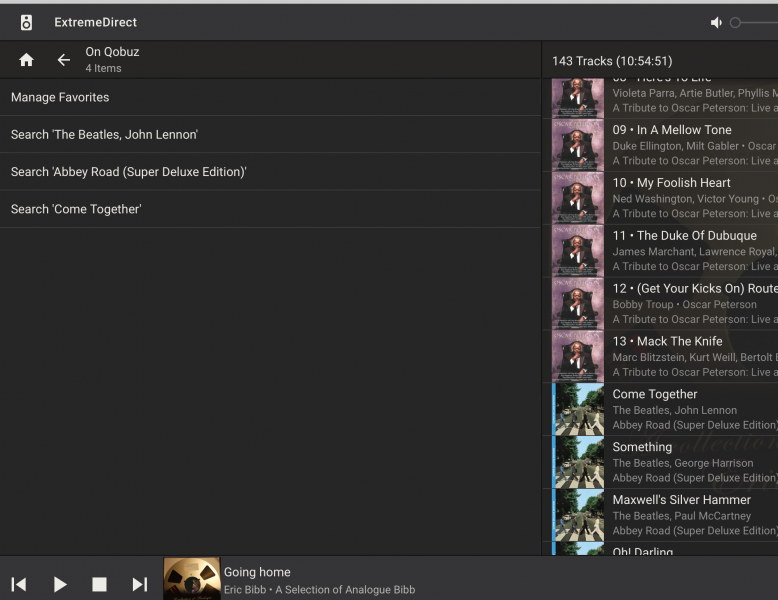
Task: Go back with the left arrow icon
Action: [64, 60]
